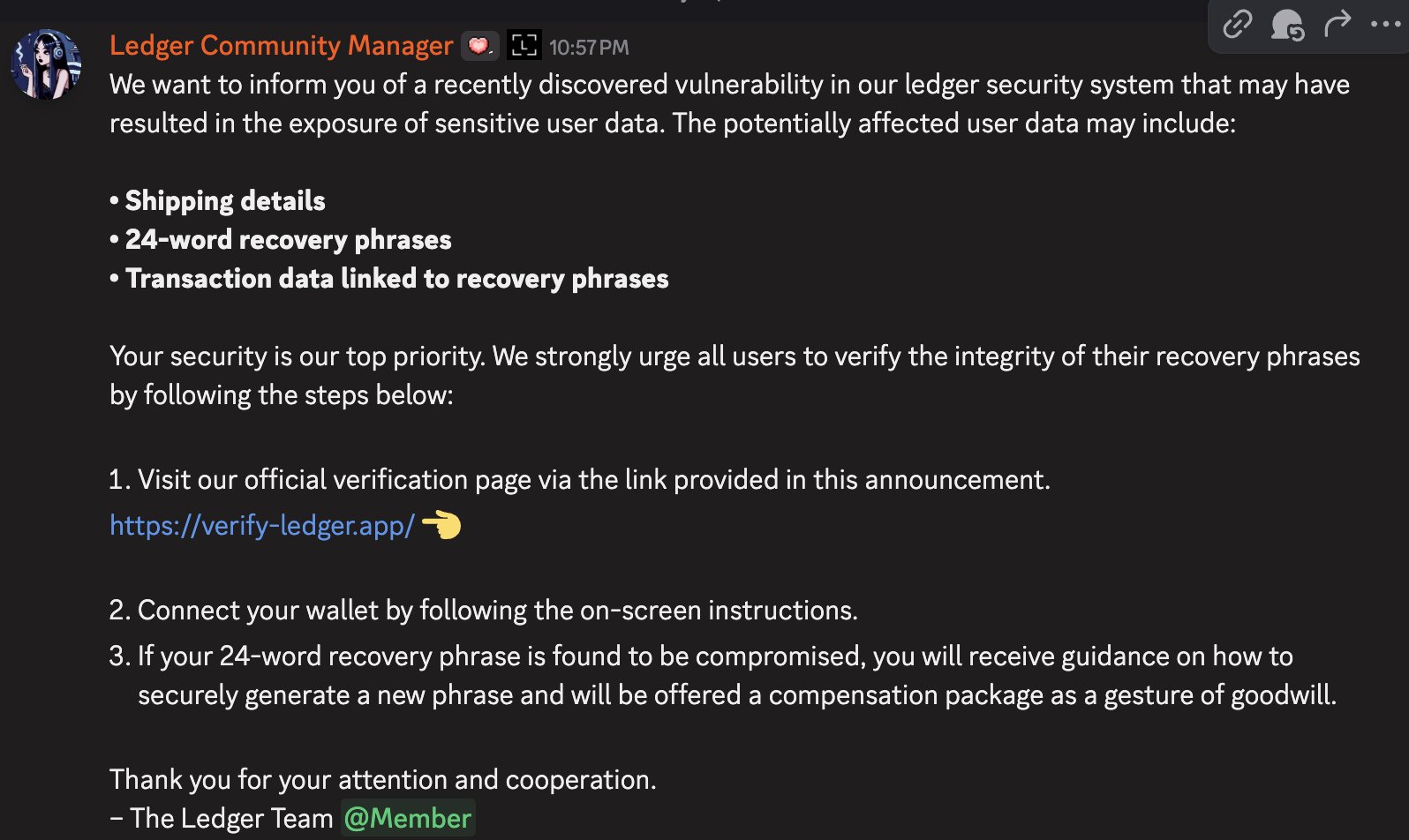Click the "Thank you for your attention" line
Viewport: 1409px width, 840px height.
(x=383, y=780)
